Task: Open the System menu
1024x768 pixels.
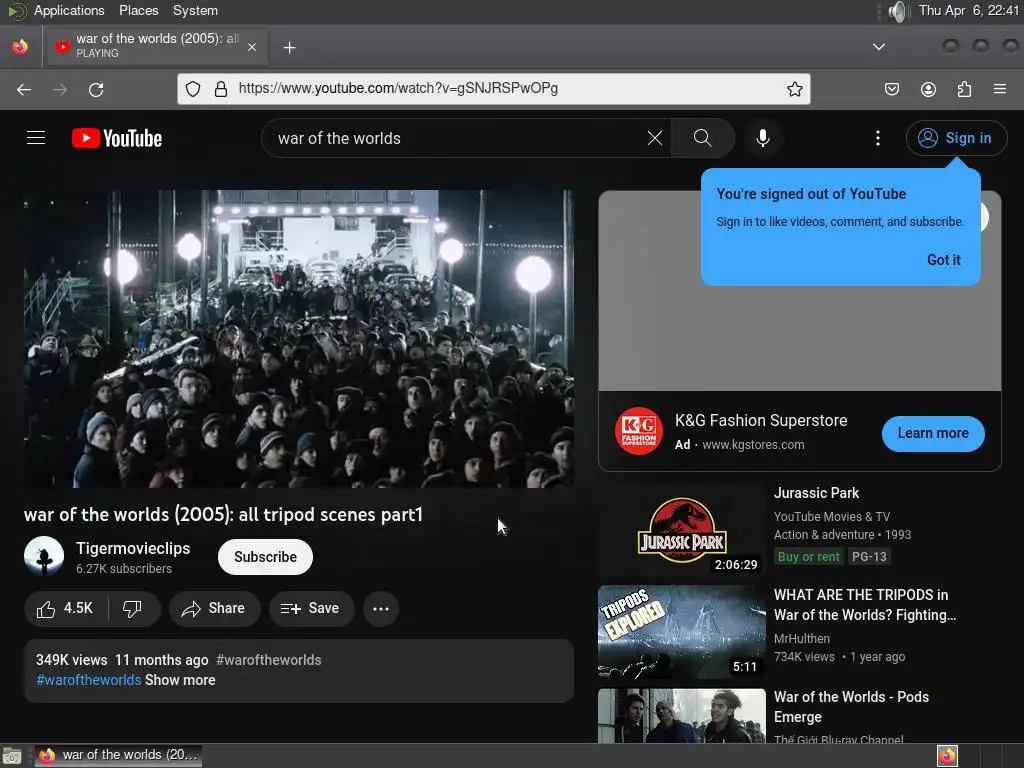Action: 195,10
